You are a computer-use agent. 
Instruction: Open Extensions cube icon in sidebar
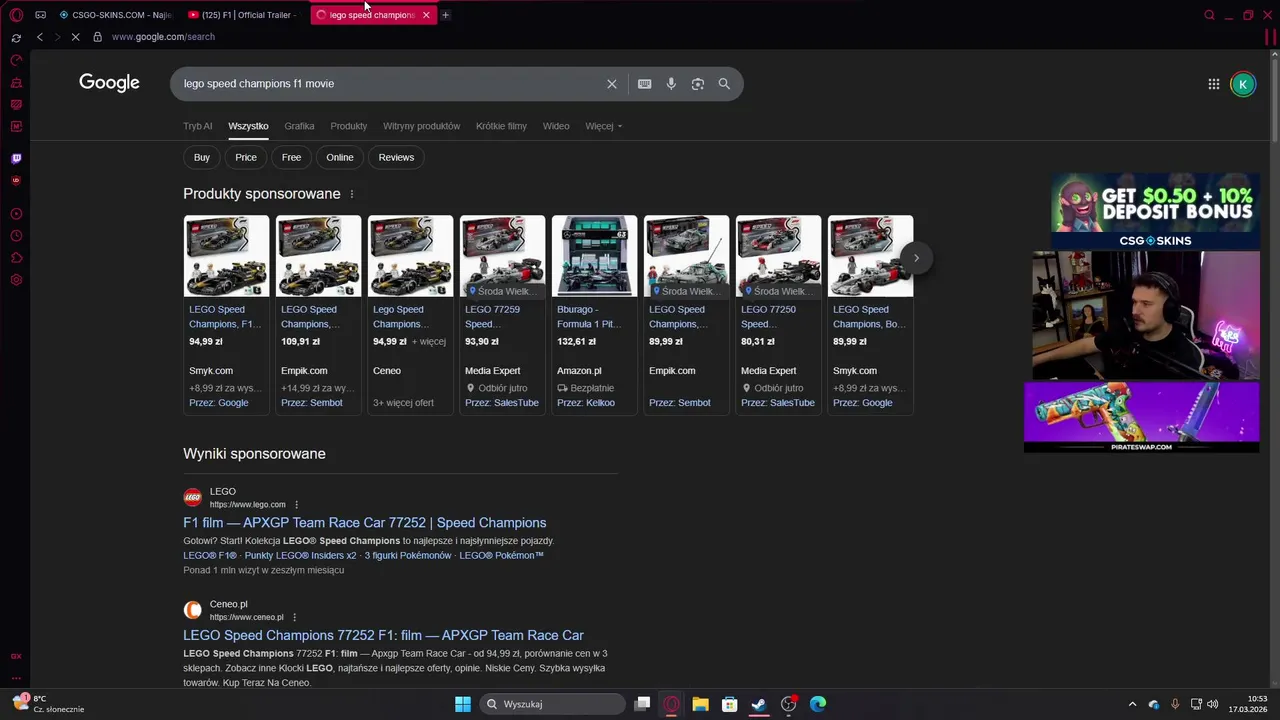coord(16,258)
